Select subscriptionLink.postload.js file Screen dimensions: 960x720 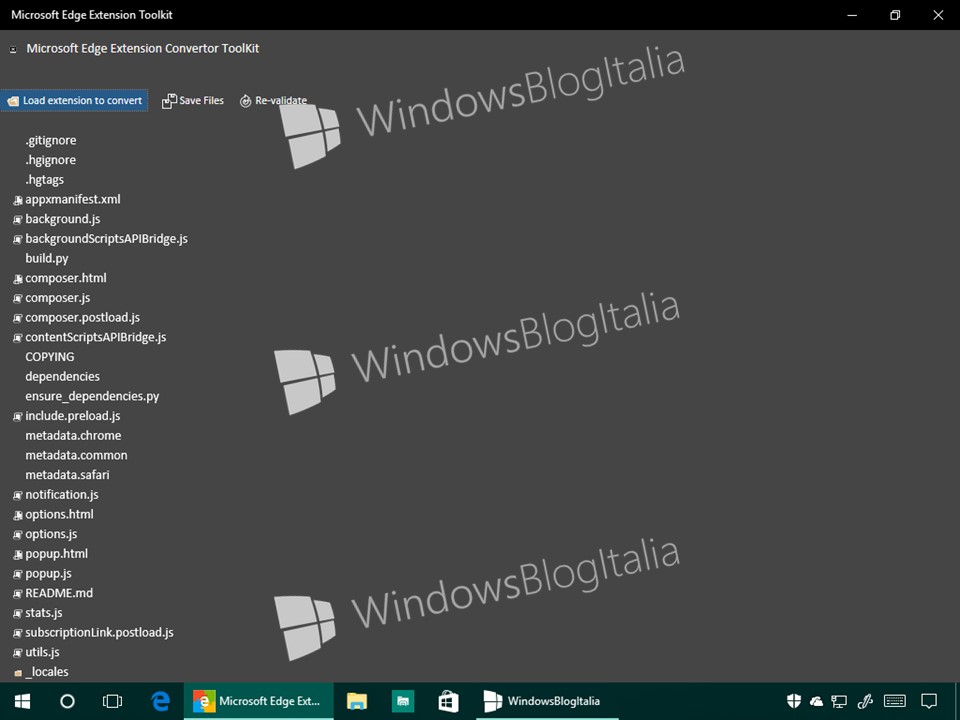[x=99, y=632]
